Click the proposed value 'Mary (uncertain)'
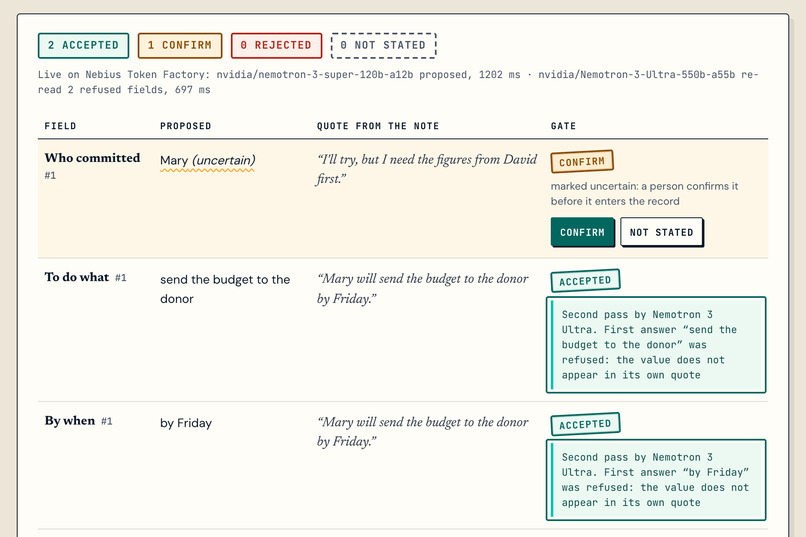Screen dimensions: 806x537 [x=208, y=160]
